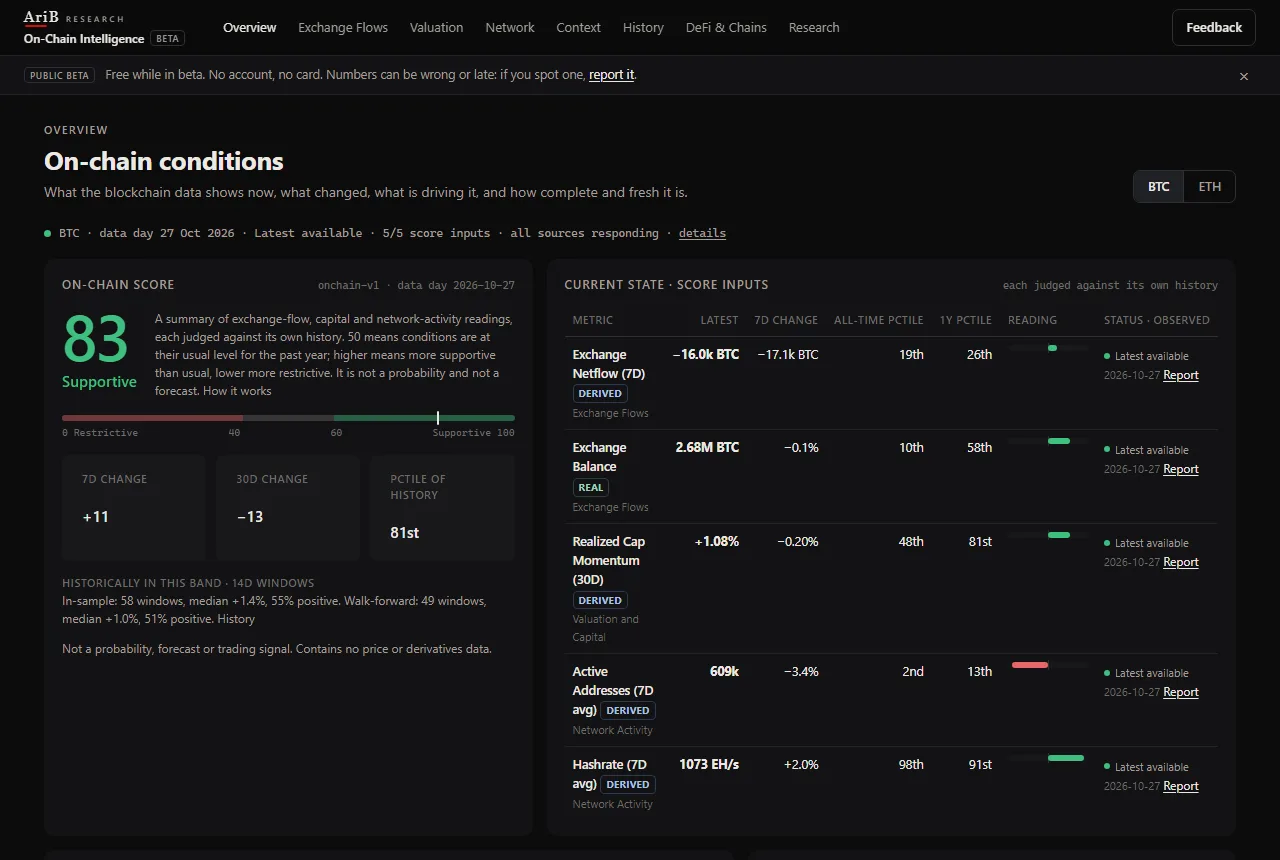The height and width of the screenshot is (860, 1280).
Task: Click the 1073 EH/s hashrate value
Action: tap(709, 765)
